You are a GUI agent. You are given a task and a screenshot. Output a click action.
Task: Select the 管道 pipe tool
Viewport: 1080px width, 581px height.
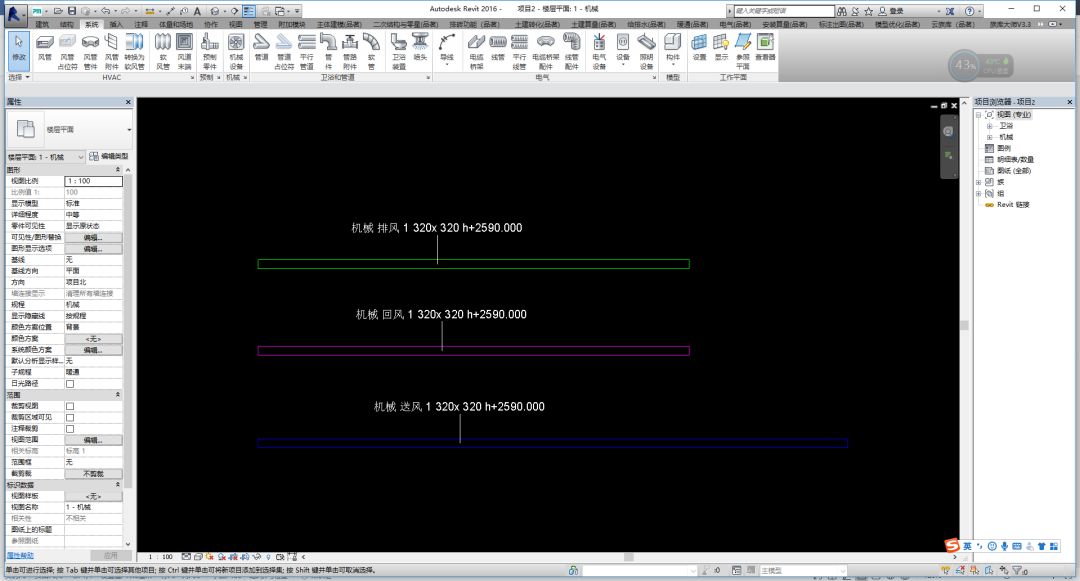[x=261, y=47]
